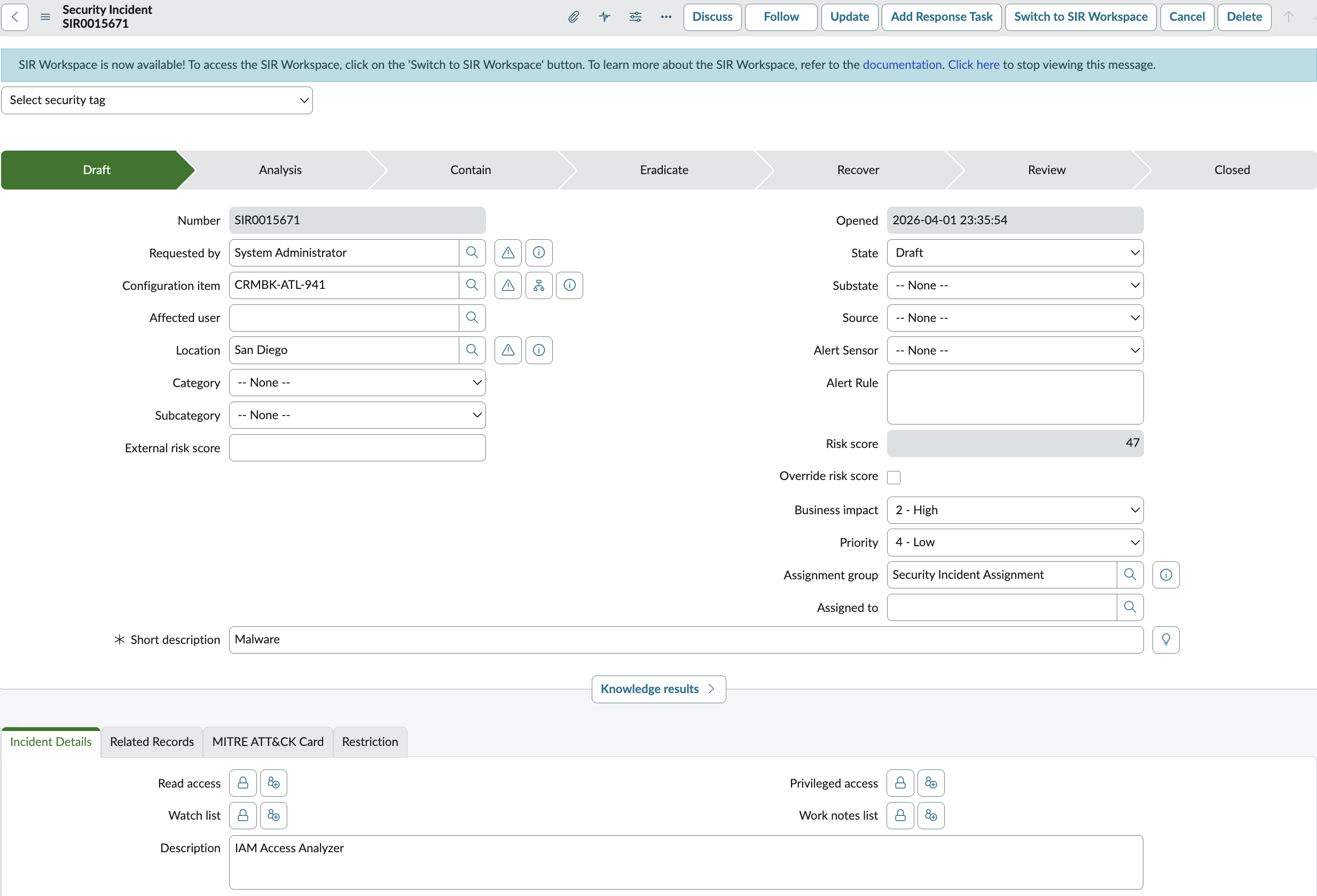
Task: Click into the Description text area
Action: [x=686, y=862]
